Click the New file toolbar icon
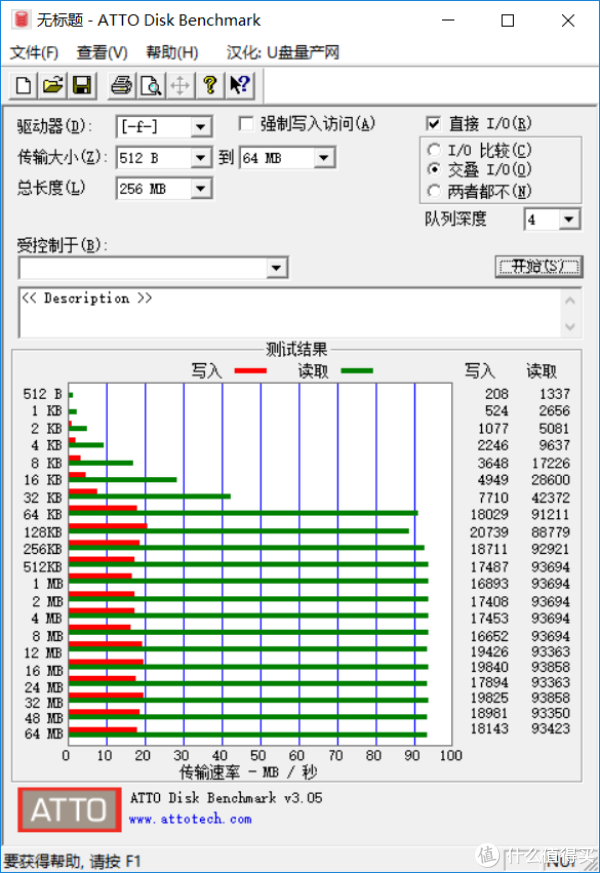 point(23,86)
